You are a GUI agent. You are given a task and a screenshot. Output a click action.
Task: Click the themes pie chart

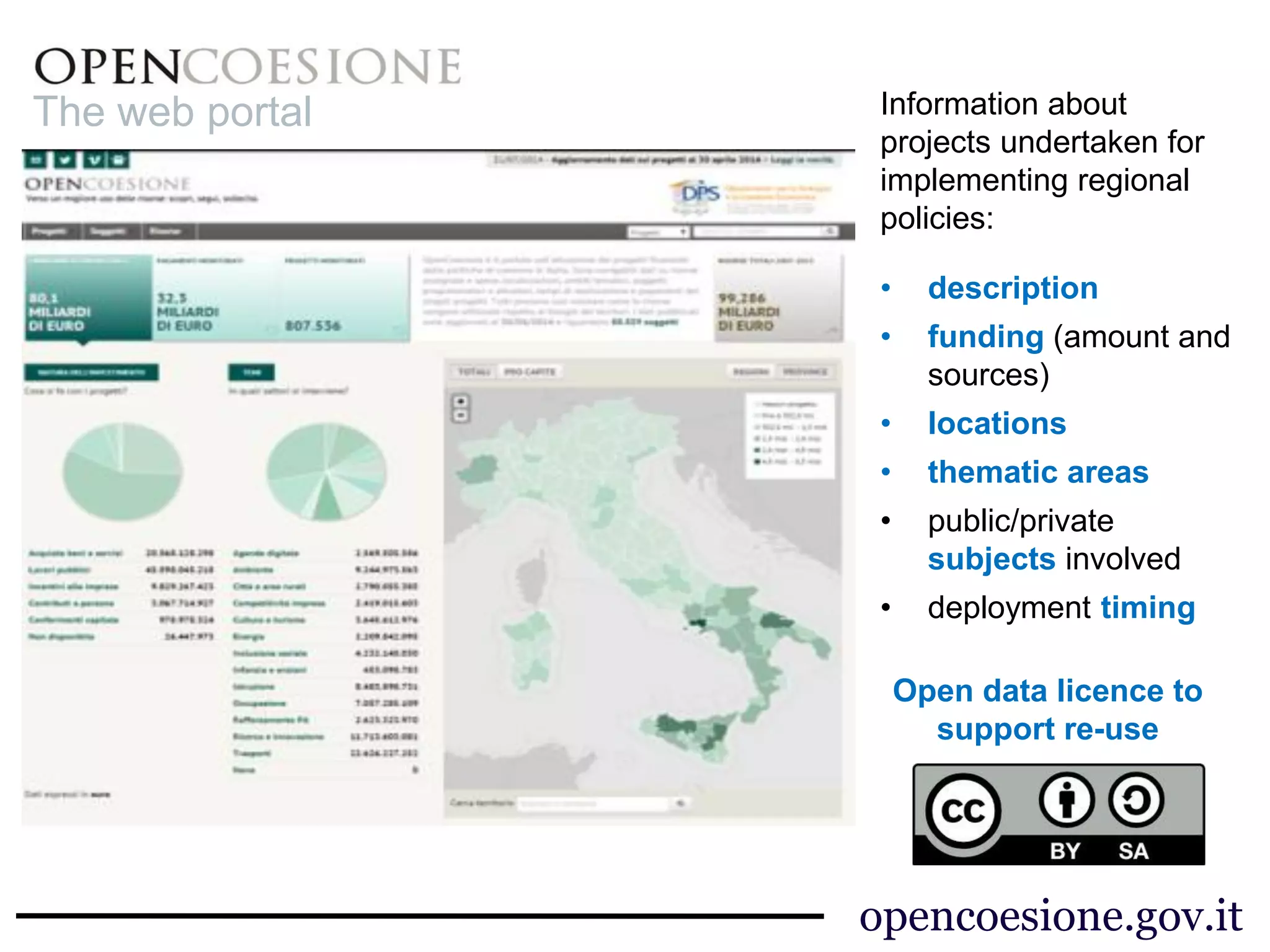(x=326, y=472)
